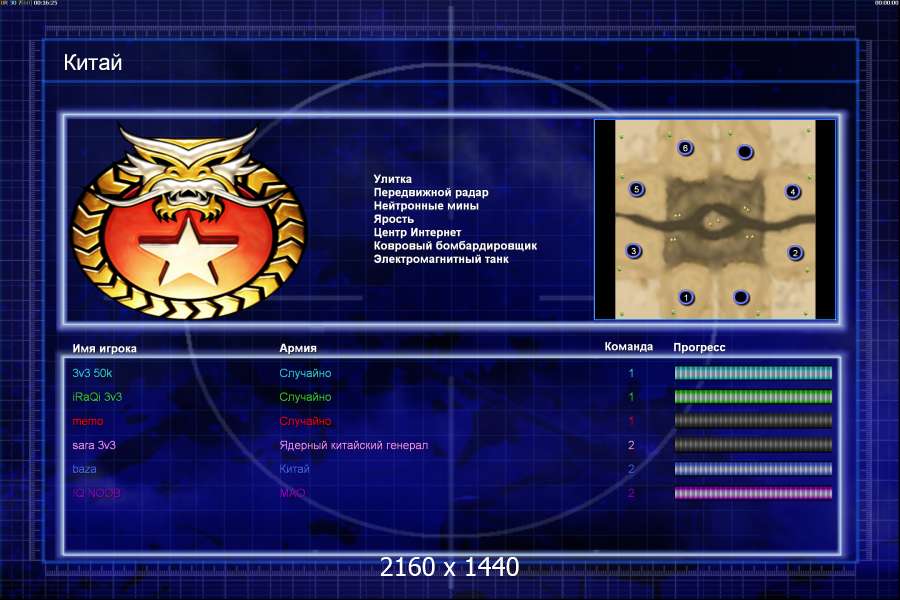
Task: Click the army "Случайно" for player iRaQi 3v3
Action: (x=305, y=397)
